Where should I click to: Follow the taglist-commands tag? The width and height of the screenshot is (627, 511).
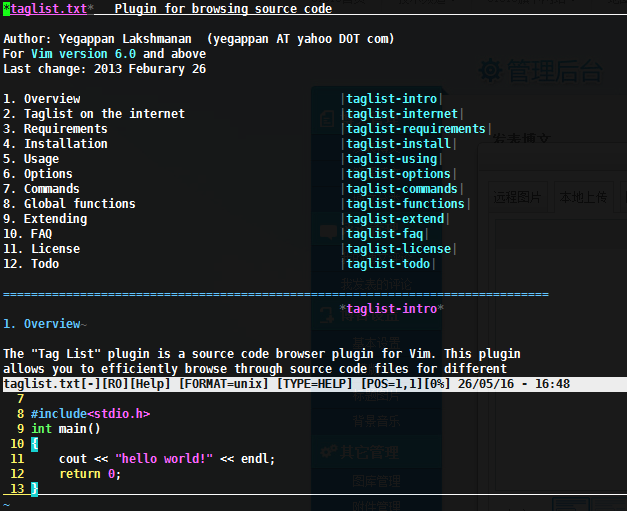pyautogui.click(x=402, y=189)
